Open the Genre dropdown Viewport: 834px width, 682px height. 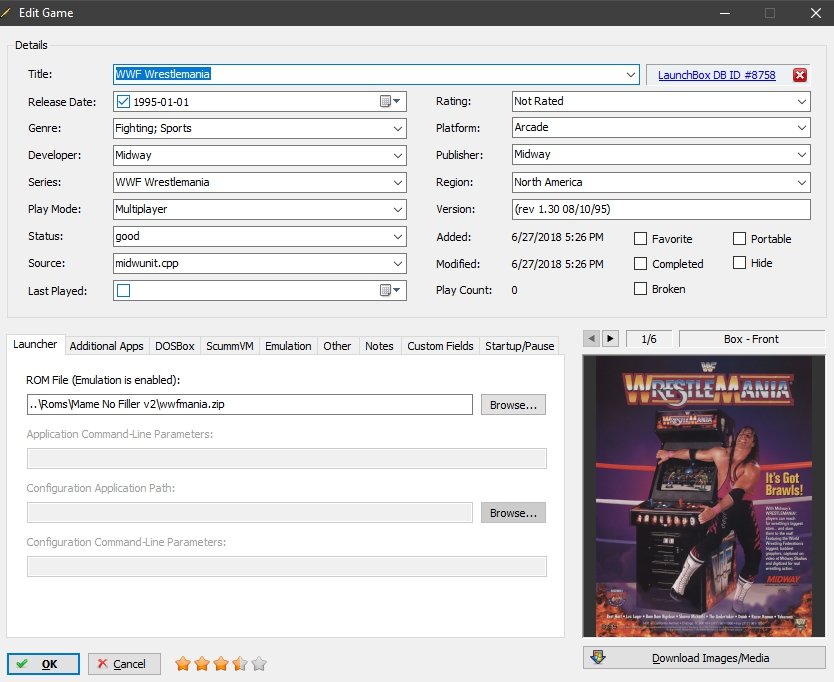click(398, 128)
